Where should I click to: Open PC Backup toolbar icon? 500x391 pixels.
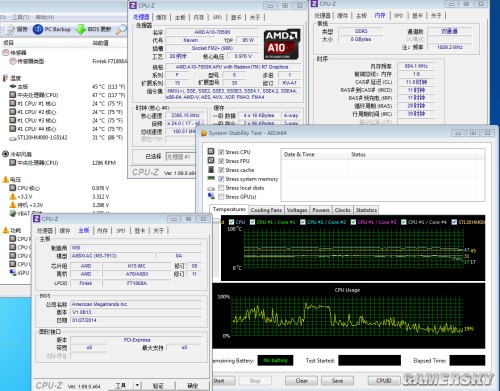[x=38, y=29]
